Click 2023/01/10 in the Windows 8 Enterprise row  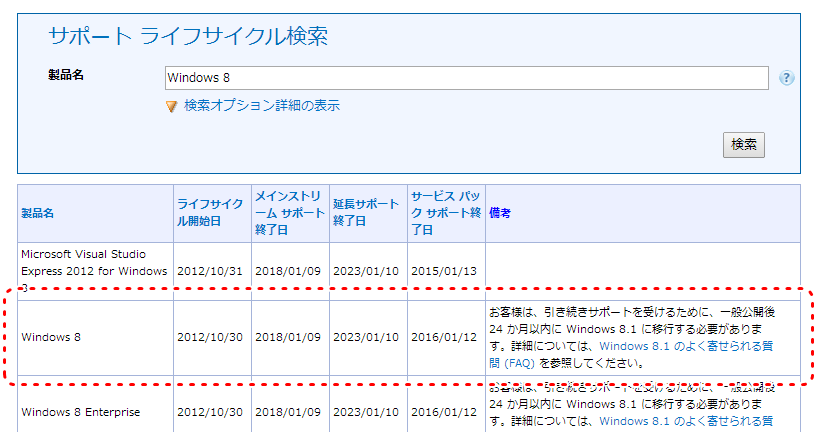[366, 412]
